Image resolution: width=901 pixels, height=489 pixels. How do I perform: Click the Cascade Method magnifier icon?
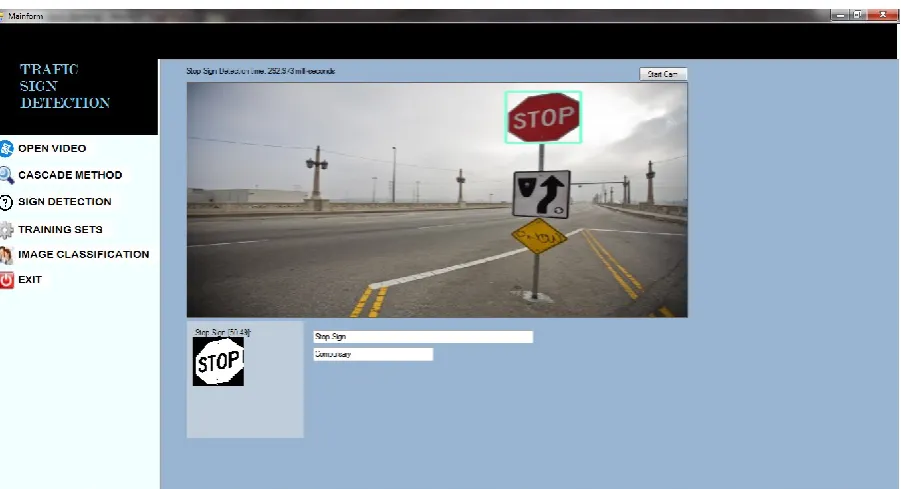pyautogui.click(x=6, y=175)
